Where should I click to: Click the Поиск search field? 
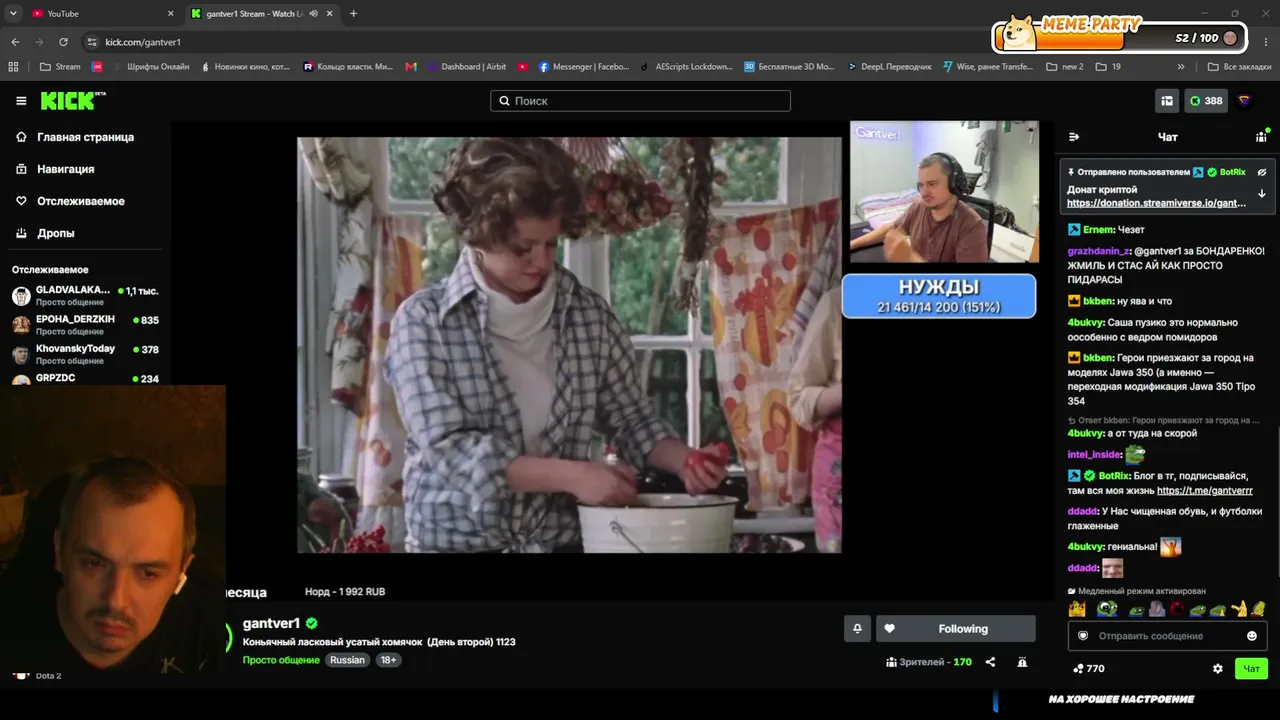pyautogui.click(x=640, y=101)
